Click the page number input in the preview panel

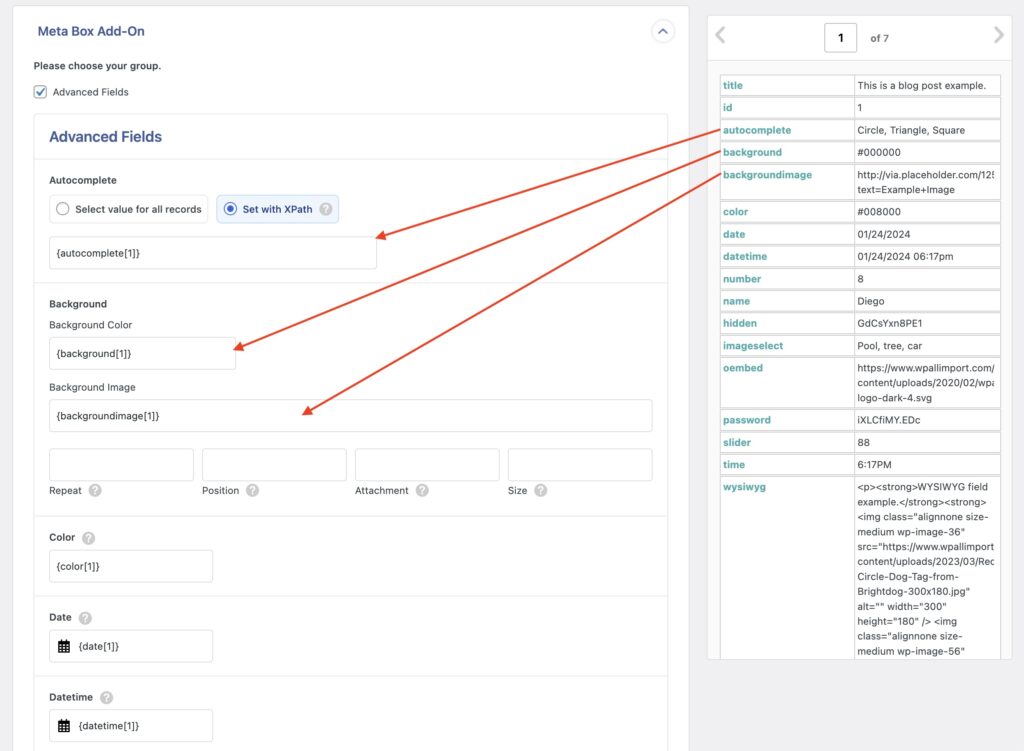click(841, 36)
